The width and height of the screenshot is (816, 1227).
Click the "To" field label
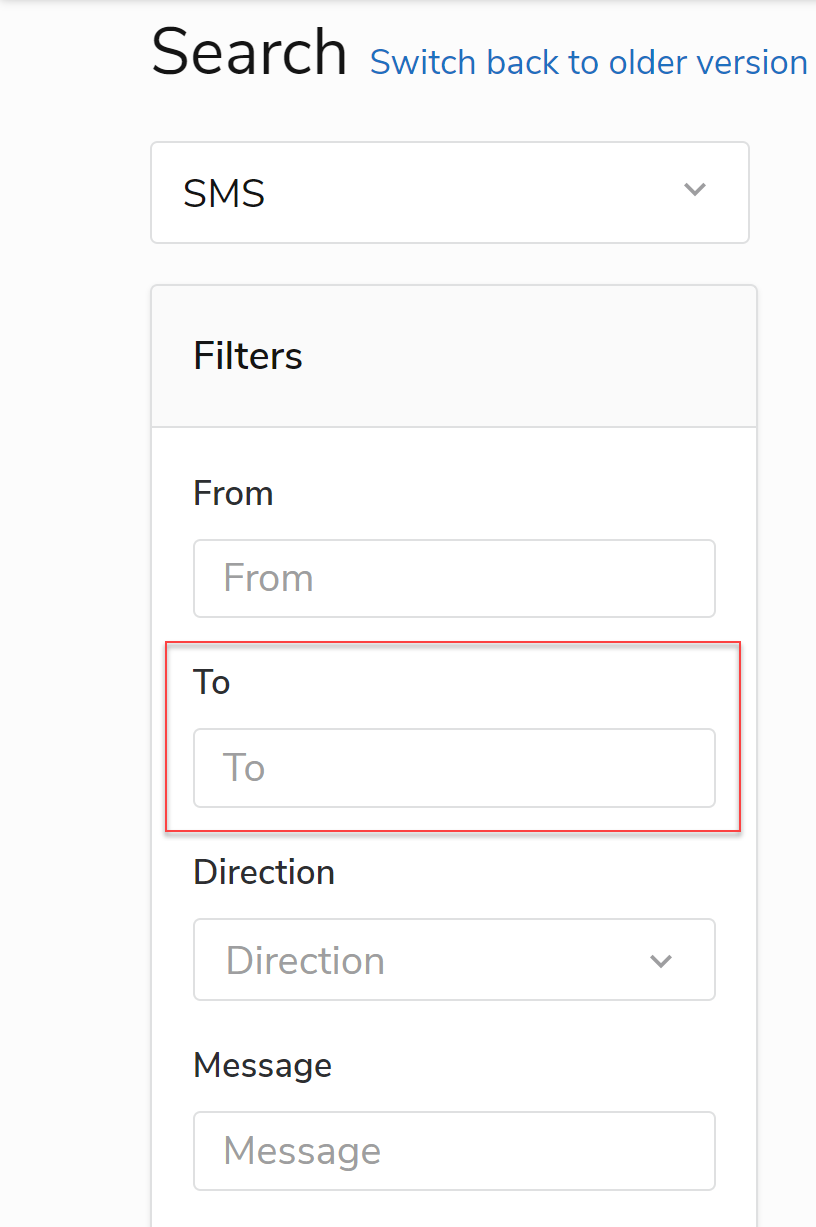[x=212, y=682]
